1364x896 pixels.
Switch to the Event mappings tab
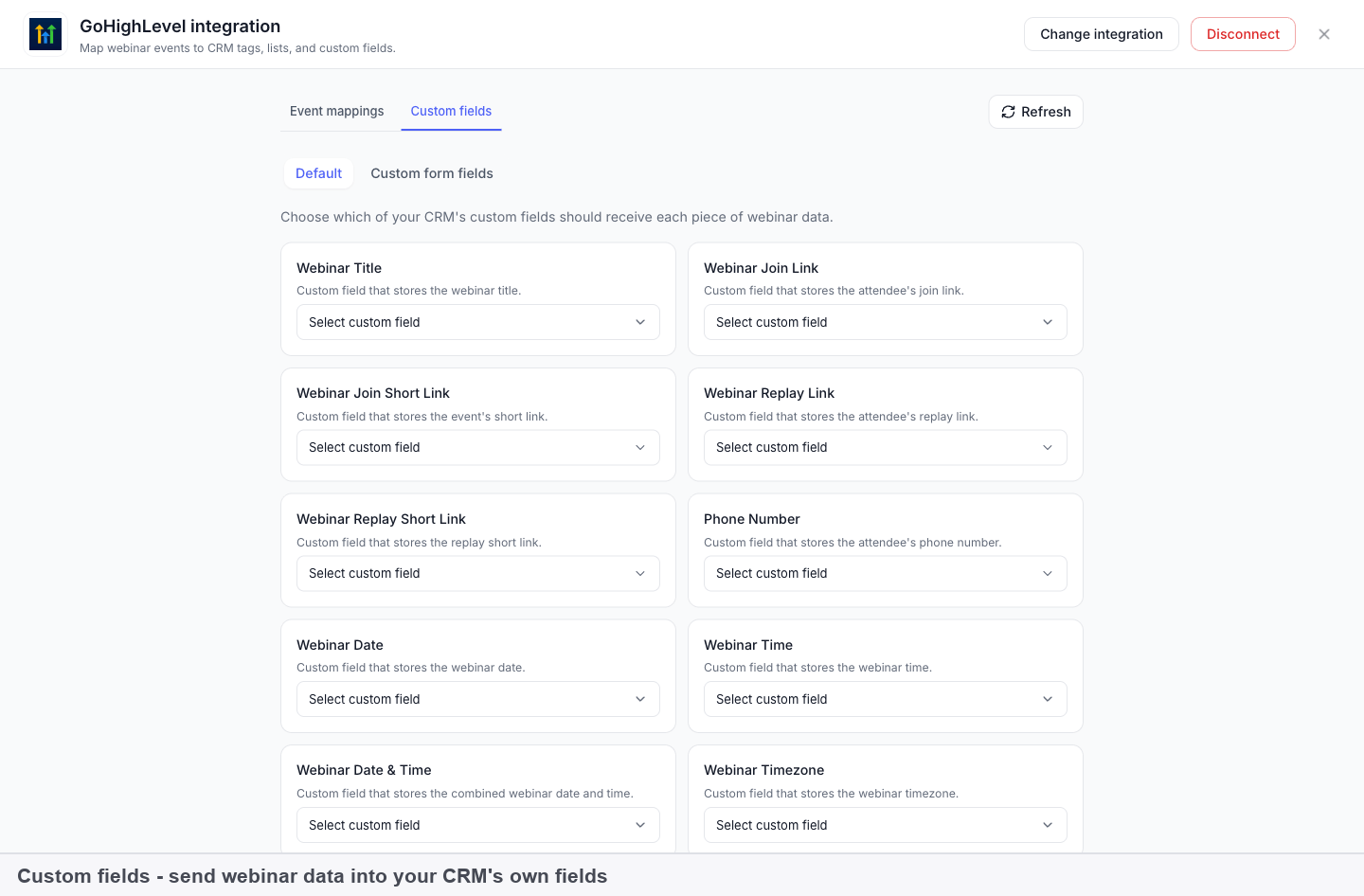(337, 111)
